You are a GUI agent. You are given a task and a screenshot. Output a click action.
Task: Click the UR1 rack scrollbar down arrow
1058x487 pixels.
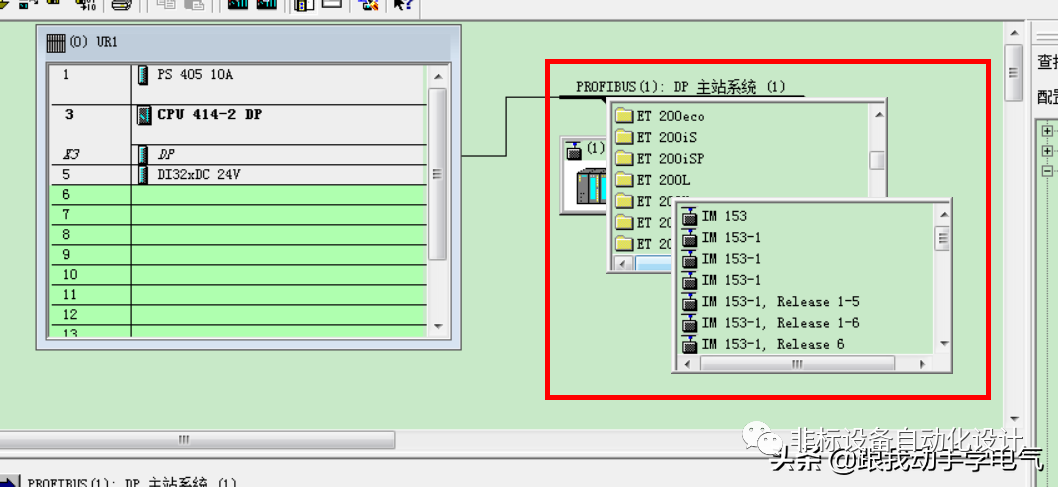point(438,326)
